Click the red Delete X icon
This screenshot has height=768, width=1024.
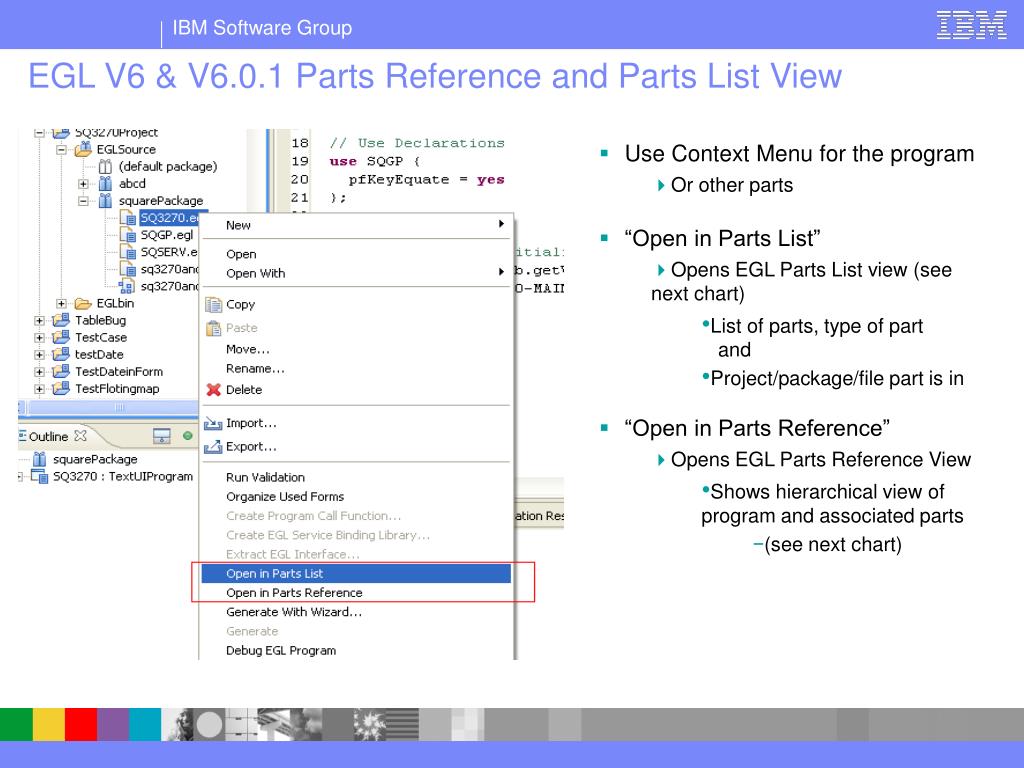click(214, 390)
